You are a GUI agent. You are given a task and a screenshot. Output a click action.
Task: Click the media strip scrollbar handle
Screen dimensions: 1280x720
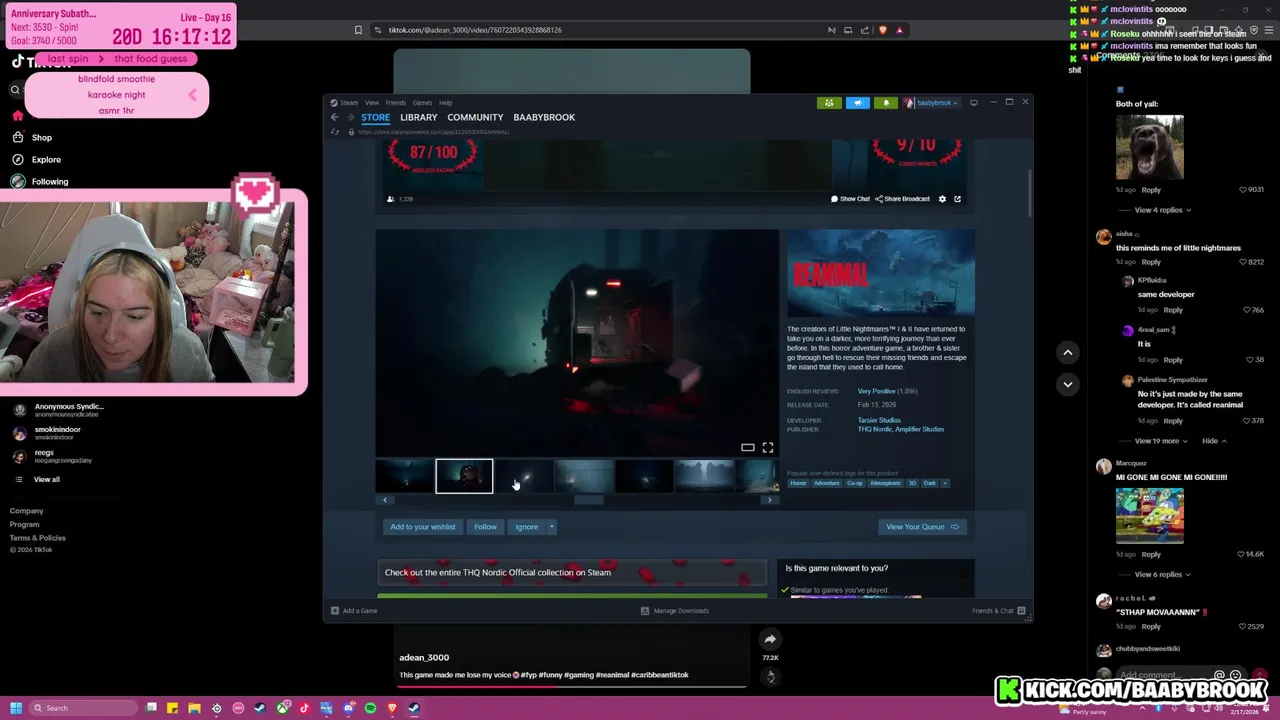pos(588,500)
